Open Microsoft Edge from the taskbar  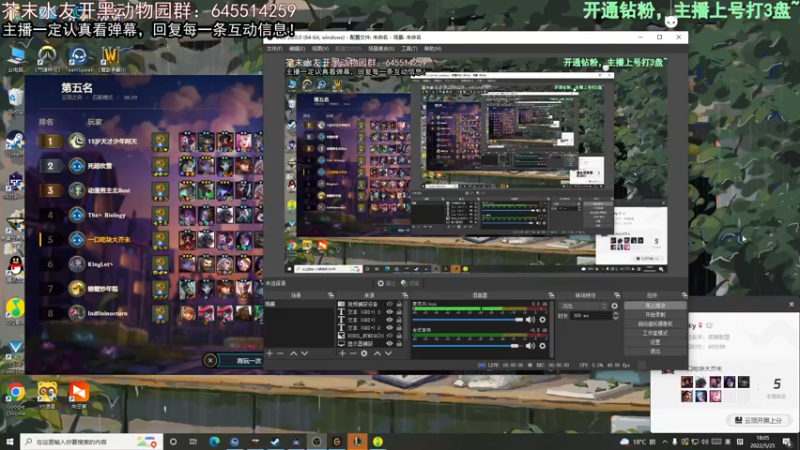click(214, 441)
